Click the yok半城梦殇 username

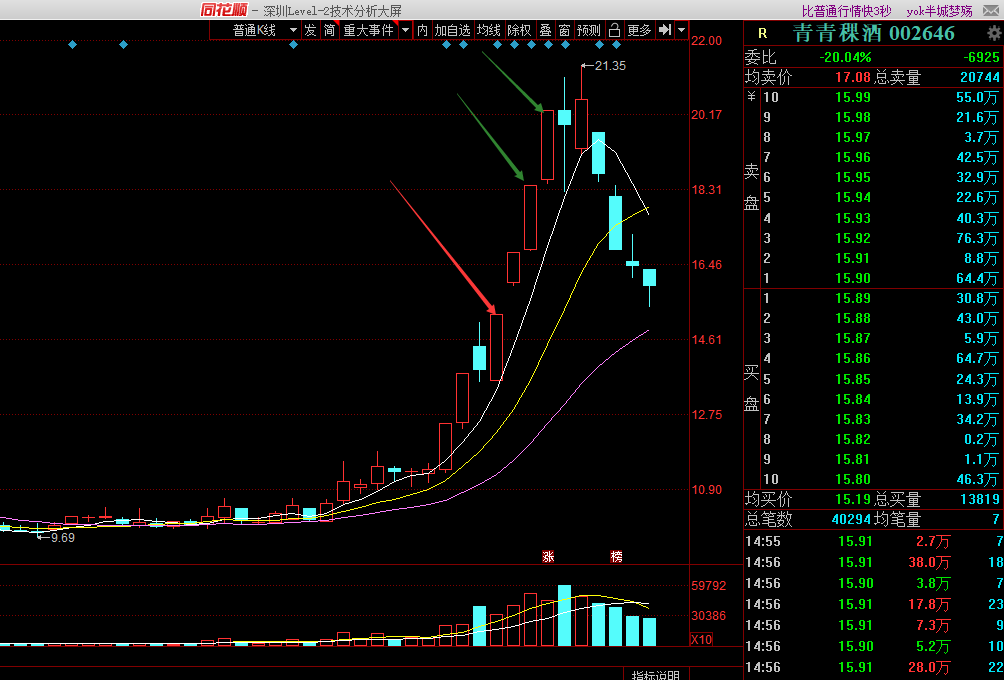939,11
